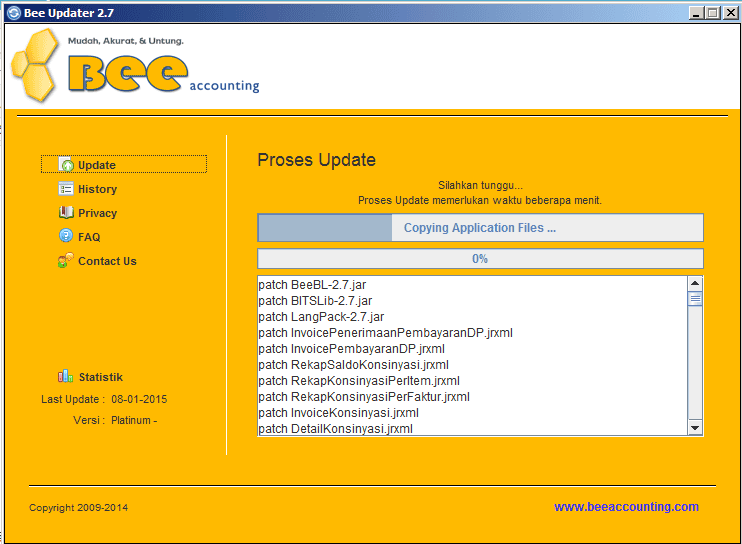
Task: Click the Bee accounting logo
Action: point(135,65)
